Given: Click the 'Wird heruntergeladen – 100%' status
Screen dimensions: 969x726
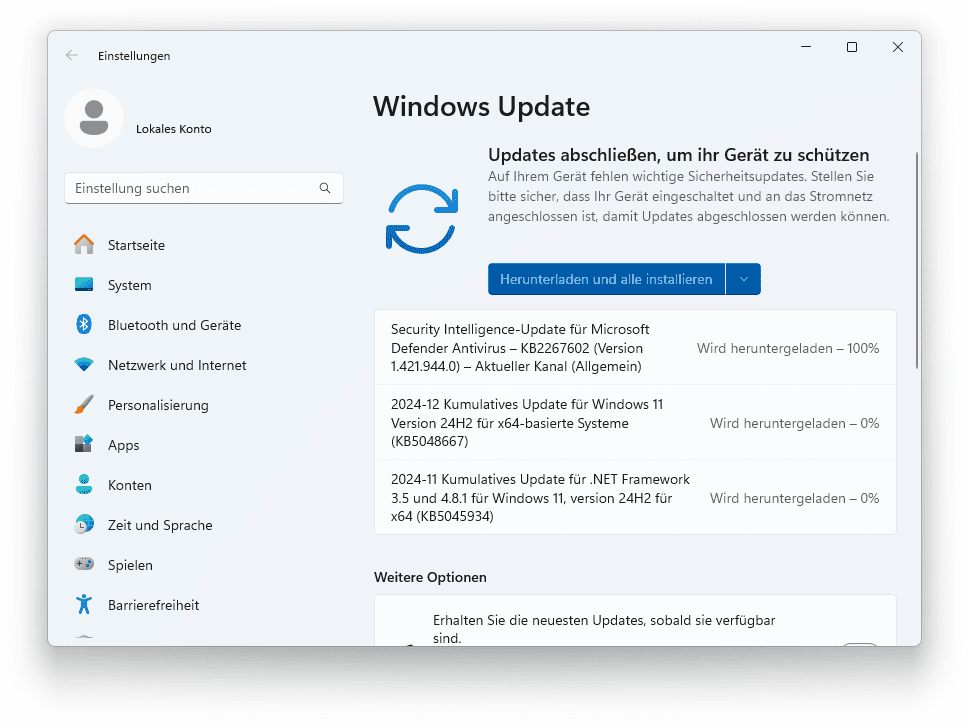Looking at the screenshot, I should pyautogui.click(x=788, y=348).
